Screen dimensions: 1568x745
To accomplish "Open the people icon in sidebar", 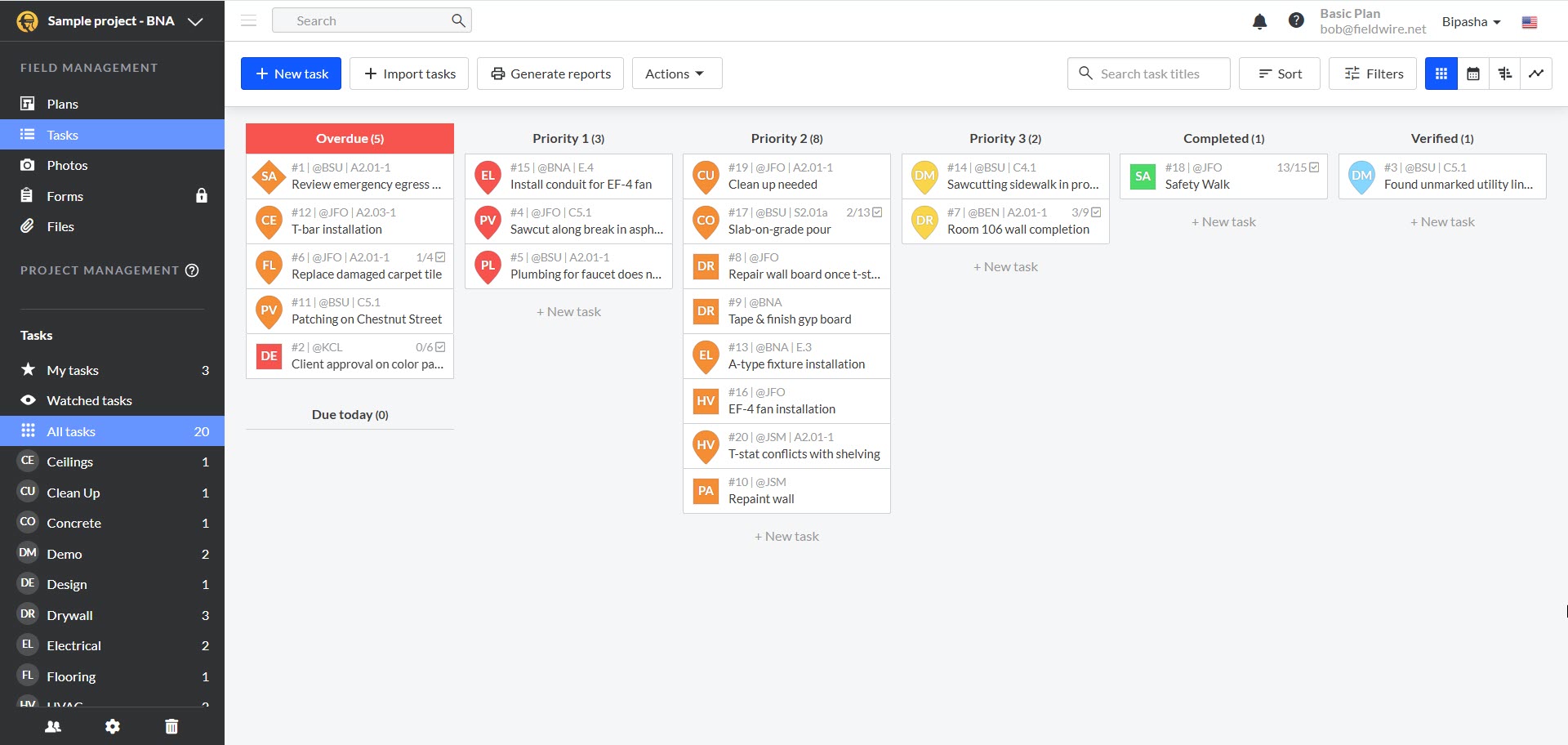I will [53, 726].
